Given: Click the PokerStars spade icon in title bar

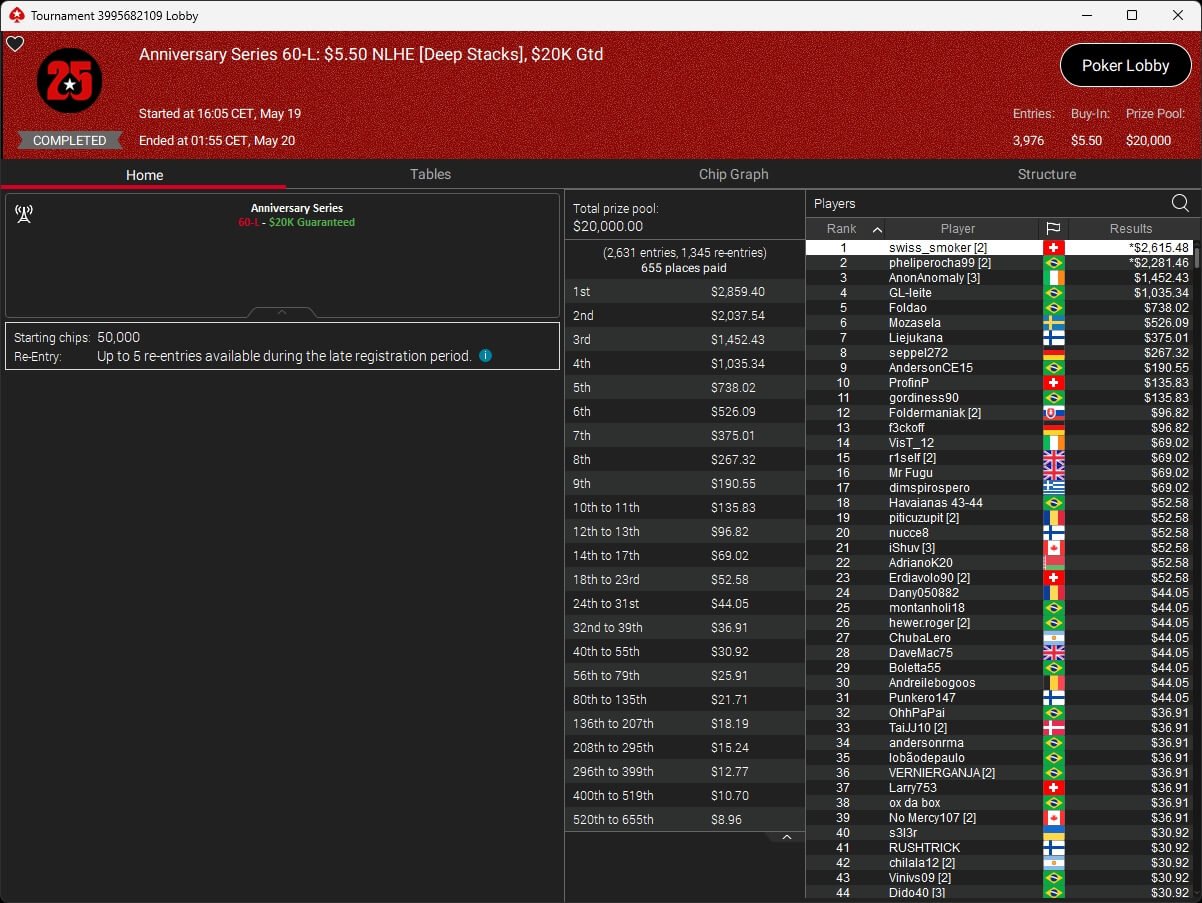Looking at the screenshot, I should pyautogui.click(x=15, y=15).
